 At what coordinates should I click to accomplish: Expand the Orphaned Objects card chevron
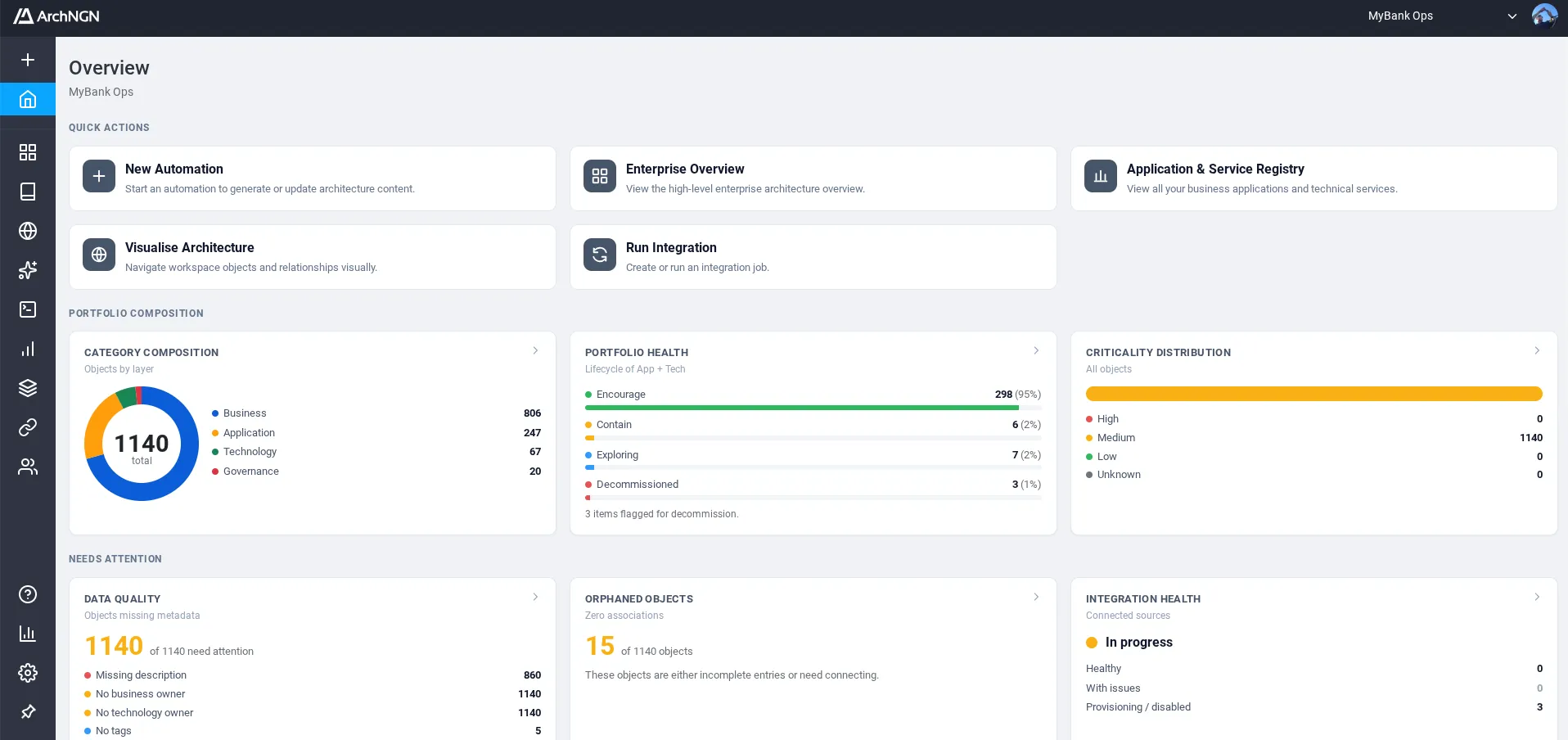(x=1036, y=597)
